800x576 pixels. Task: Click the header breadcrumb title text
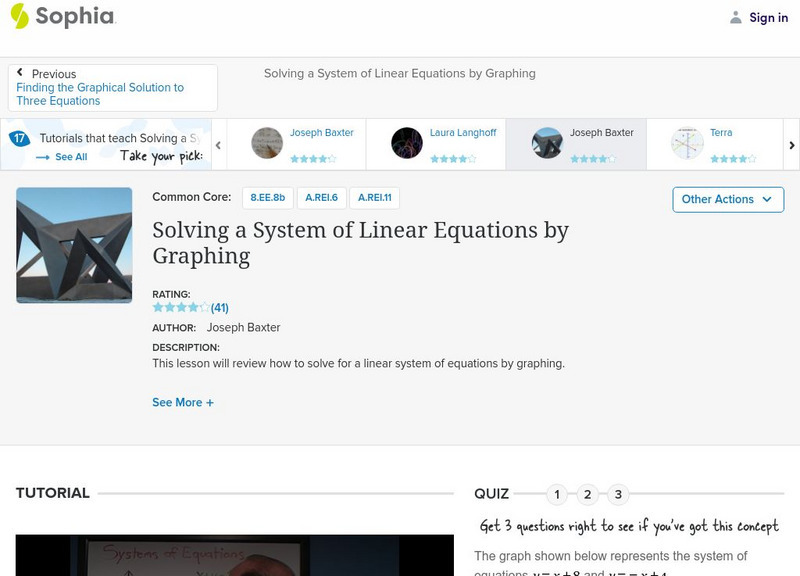coord(399,73)
